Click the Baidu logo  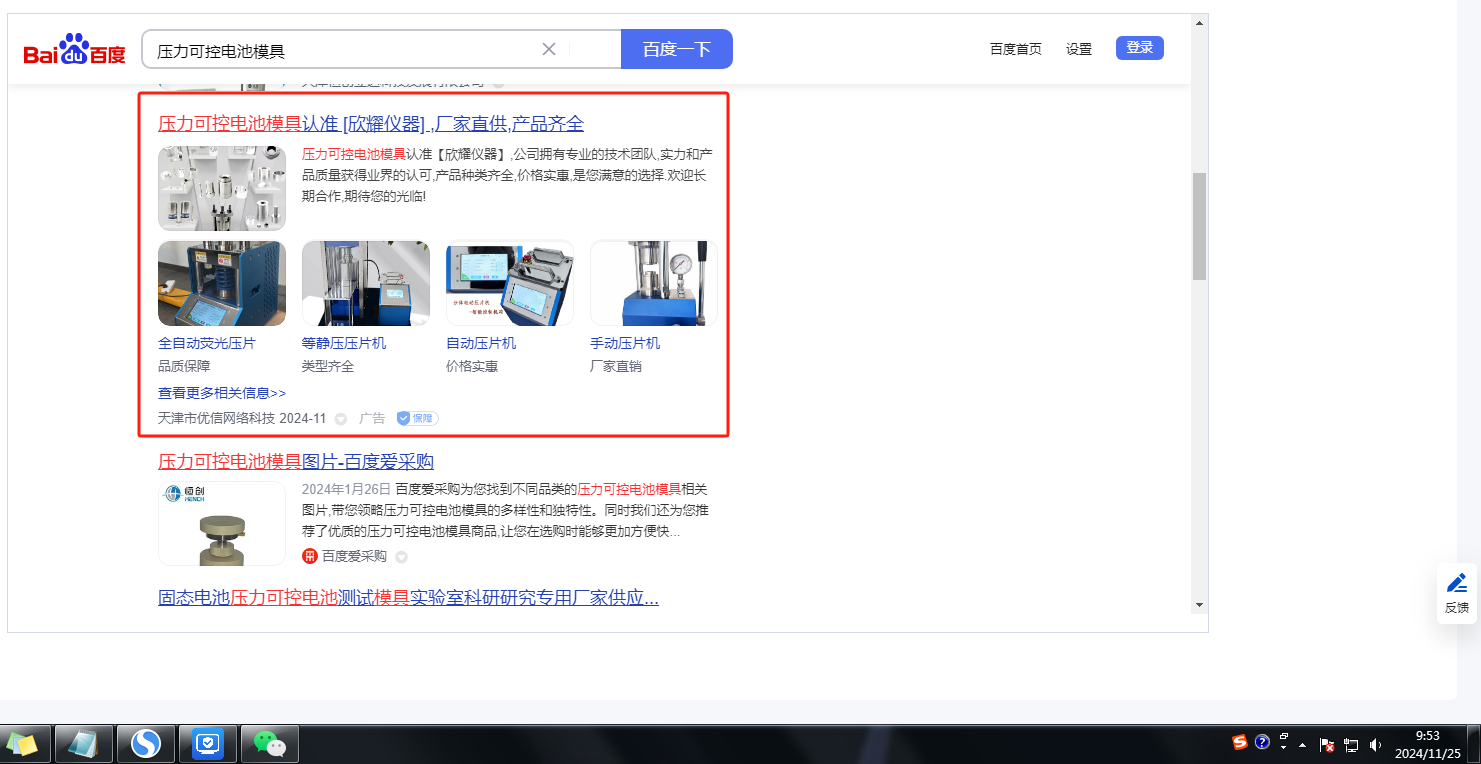click(75, 49)
